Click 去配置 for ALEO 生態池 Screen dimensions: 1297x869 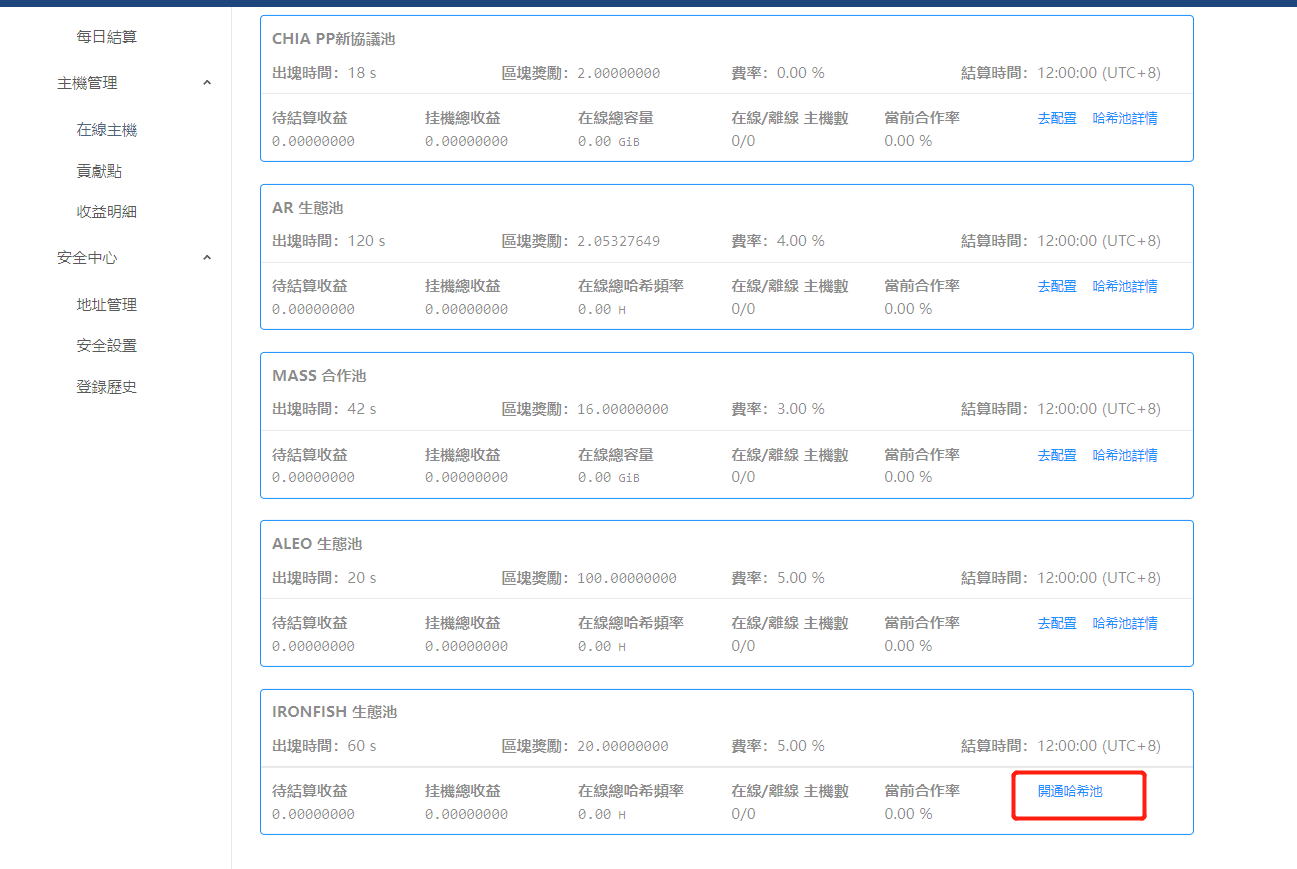pos(1057,623)
